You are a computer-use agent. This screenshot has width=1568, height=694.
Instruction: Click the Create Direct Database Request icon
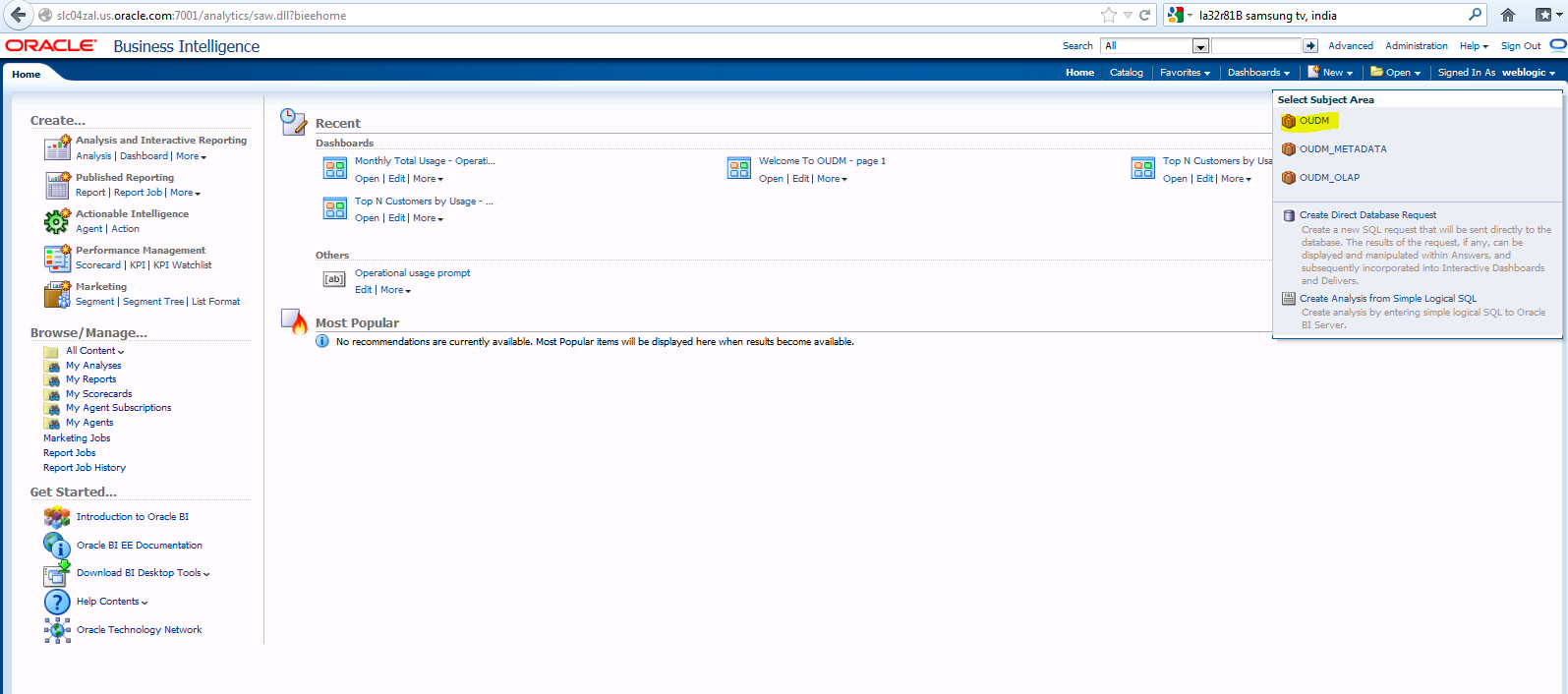click(x=1289, y=215)
